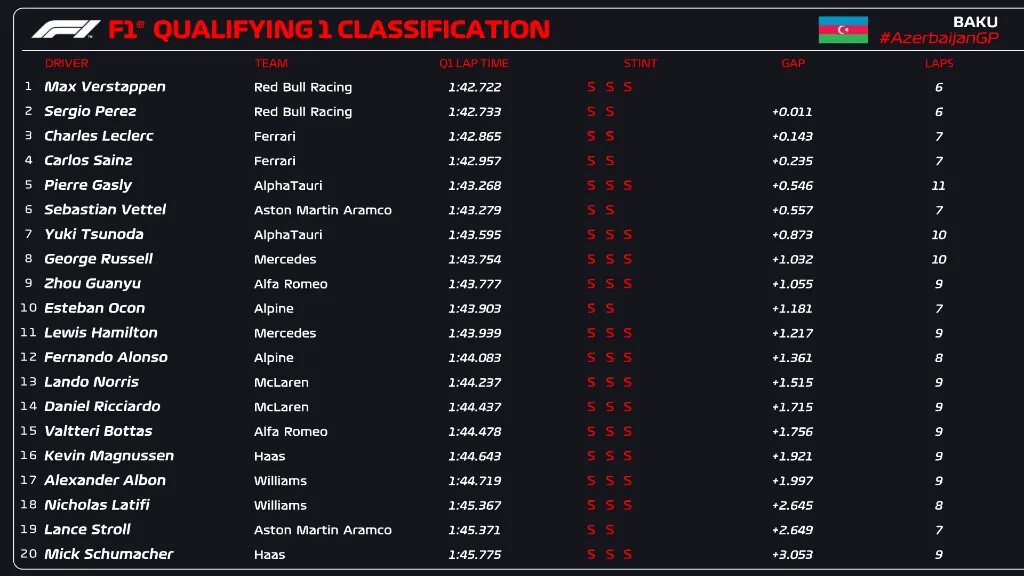Select the TEAM column header

click(271, 63)
